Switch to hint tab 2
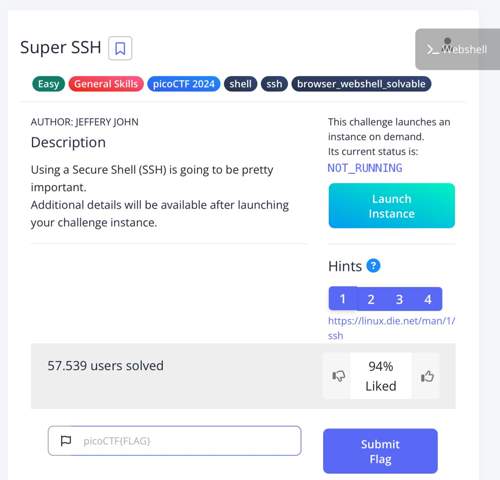 point(371,299)
